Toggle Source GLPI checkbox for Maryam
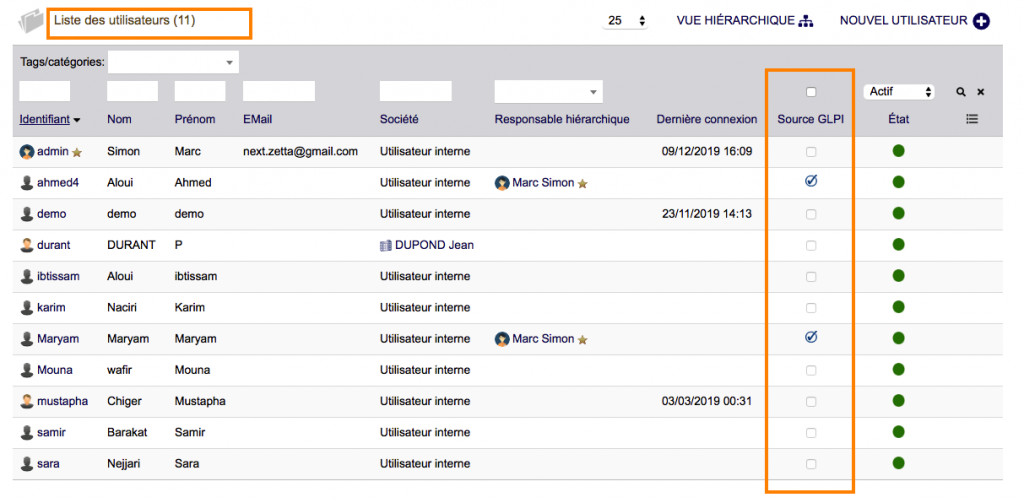Viewport: 1024px width, 503px height. [811, 338]
